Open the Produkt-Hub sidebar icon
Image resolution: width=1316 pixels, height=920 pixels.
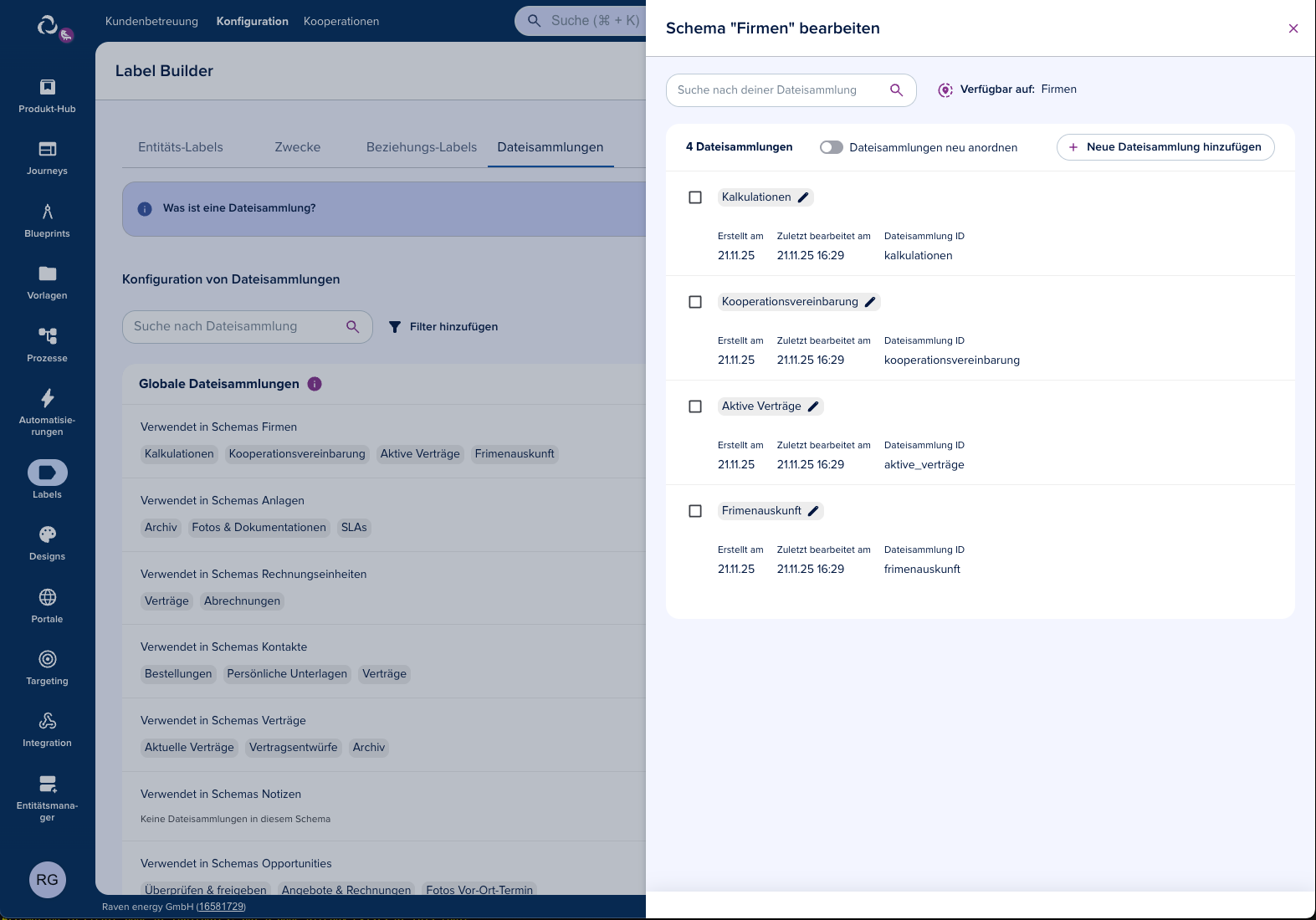pos(48,87)
